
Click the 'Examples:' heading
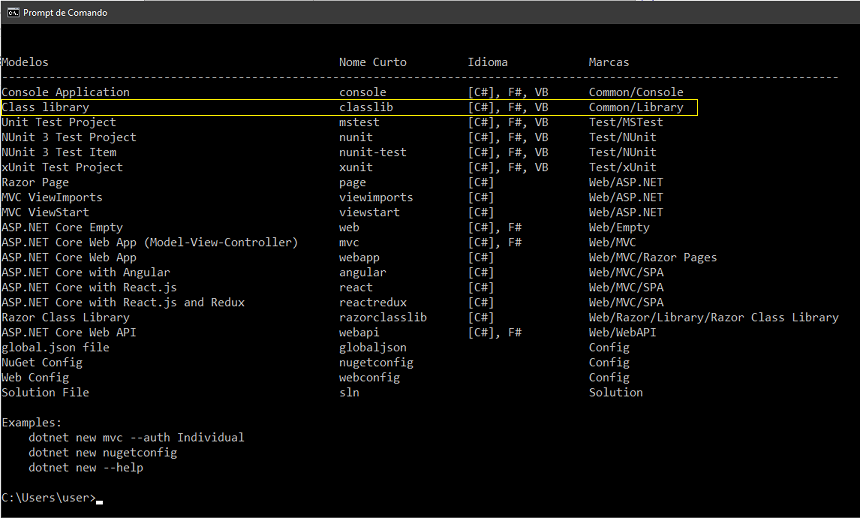point(32,423)
